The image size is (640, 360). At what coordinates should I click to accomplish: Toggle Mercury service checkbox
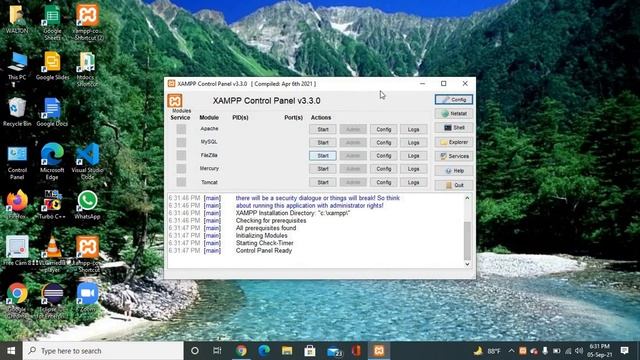181,169
